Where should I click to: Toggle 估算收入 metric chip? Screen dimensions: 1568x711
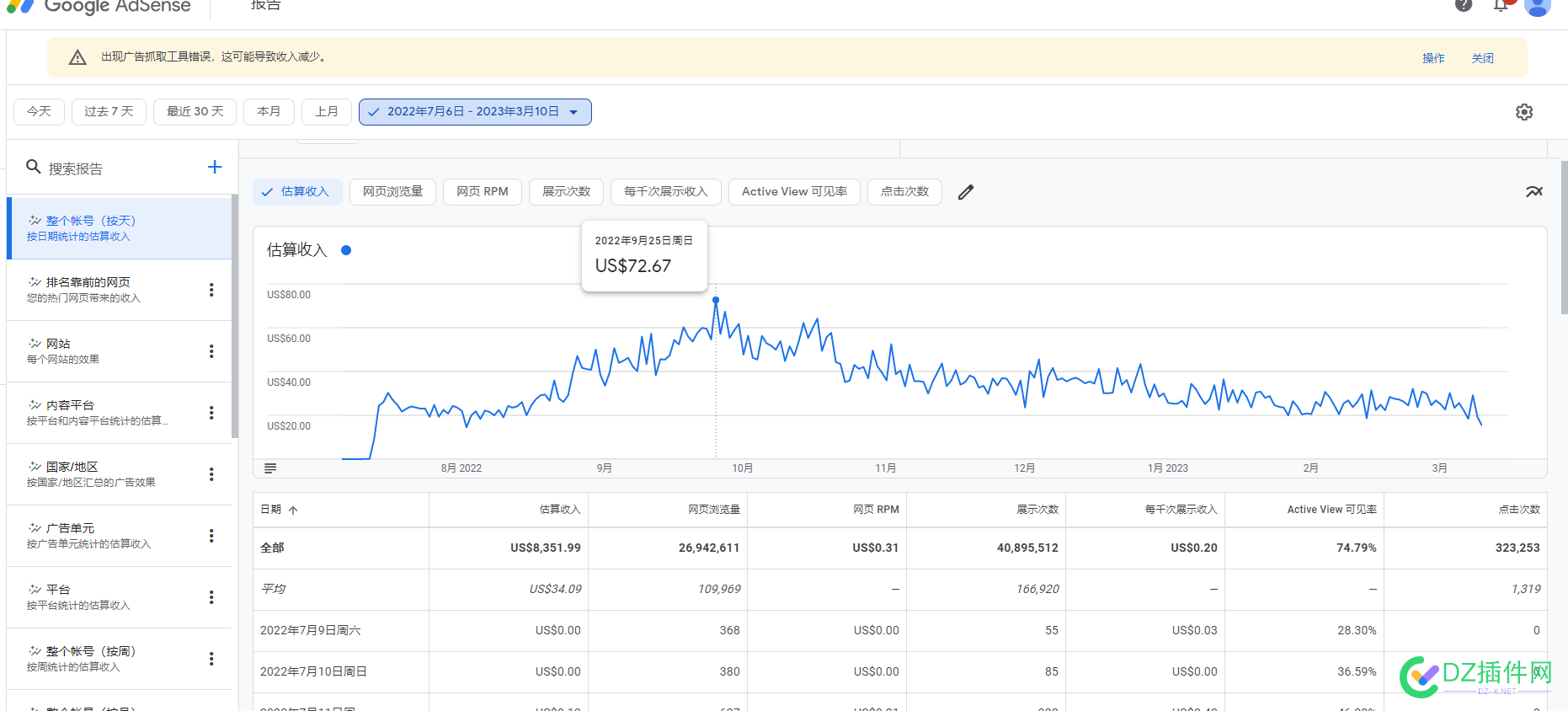[x=297, y=192]
